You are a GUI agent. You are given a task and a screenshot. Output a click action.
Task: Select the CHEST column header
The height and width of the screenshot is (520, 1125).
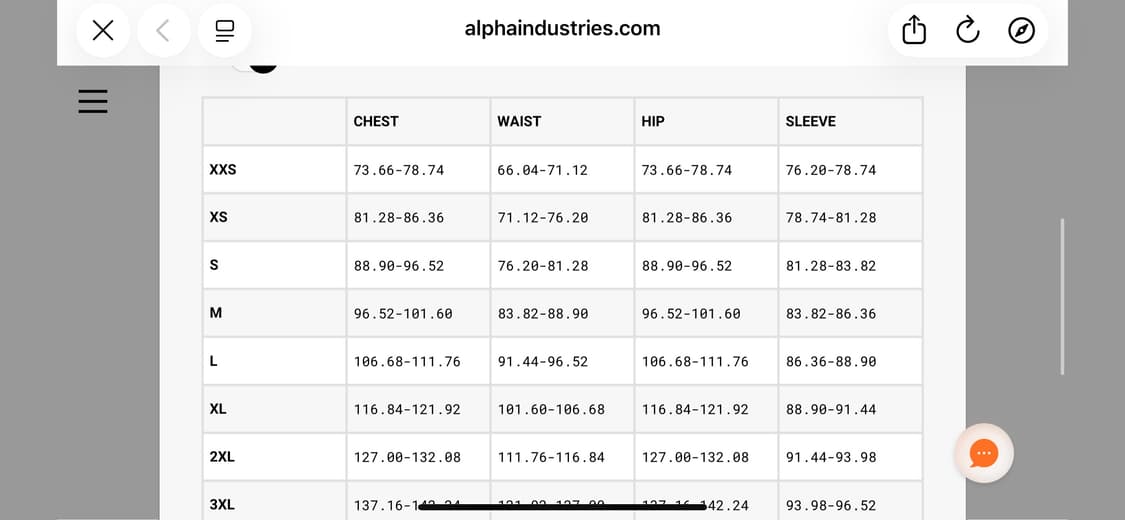(x=376, y=121)
